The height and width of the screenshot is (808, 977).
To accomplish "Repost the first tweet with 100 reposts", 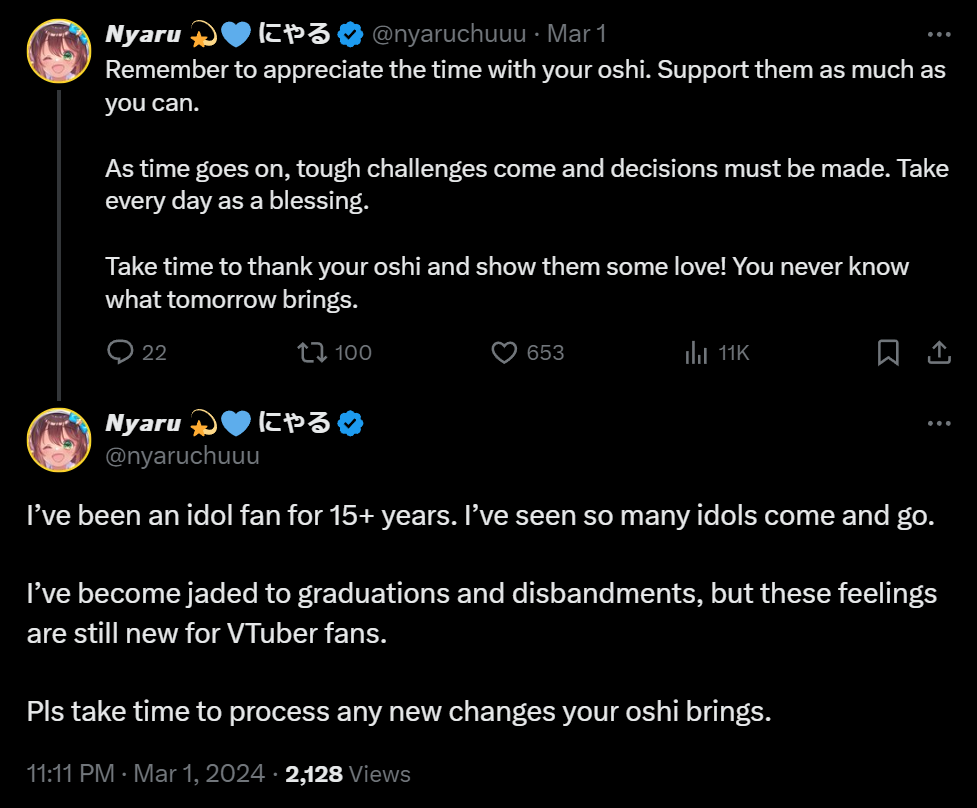I will [x=312, y=352].
